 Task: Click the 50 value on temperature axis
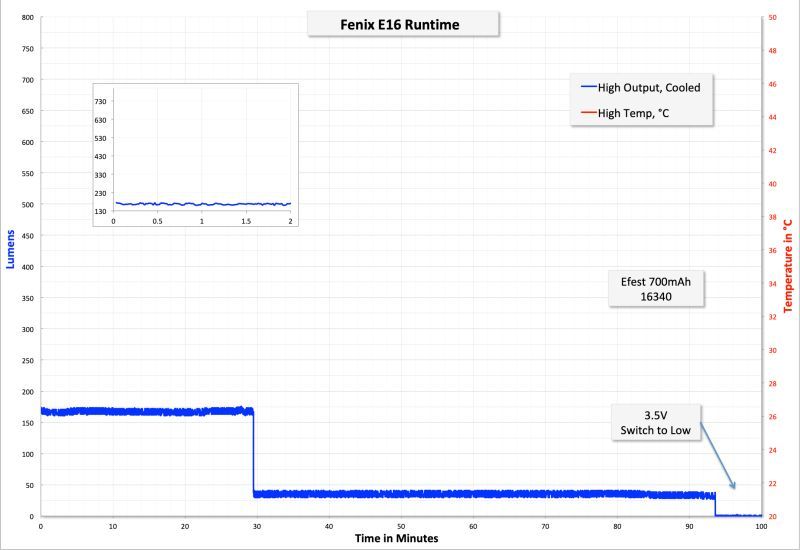(772, 17)
